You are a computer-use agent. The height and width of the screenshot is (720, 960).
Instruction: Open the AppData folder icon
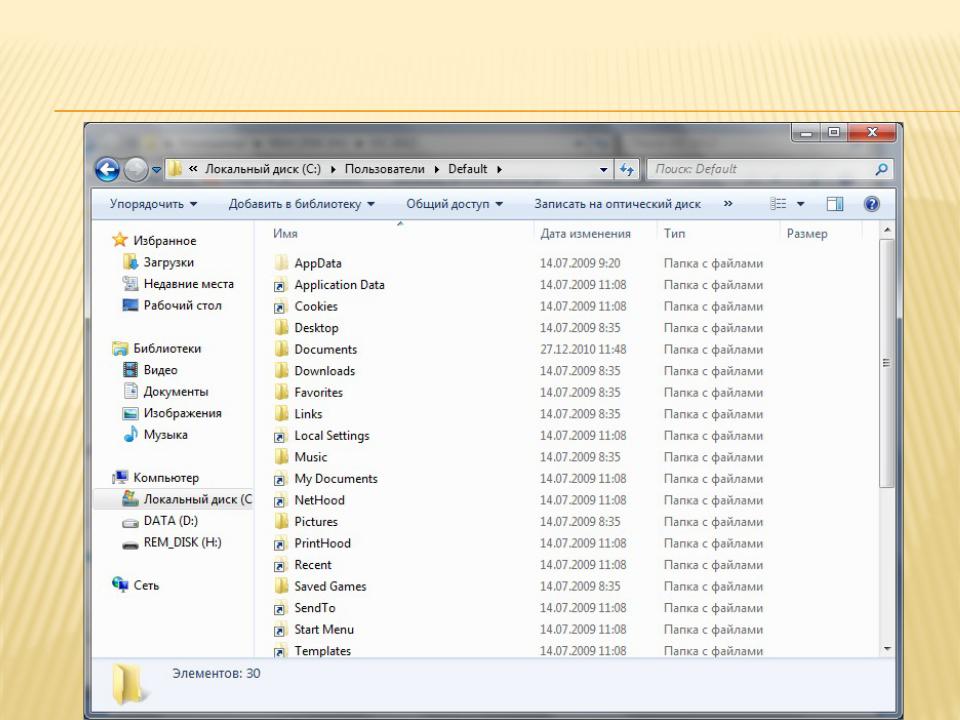pyautogui.click(x=281, y=263)
